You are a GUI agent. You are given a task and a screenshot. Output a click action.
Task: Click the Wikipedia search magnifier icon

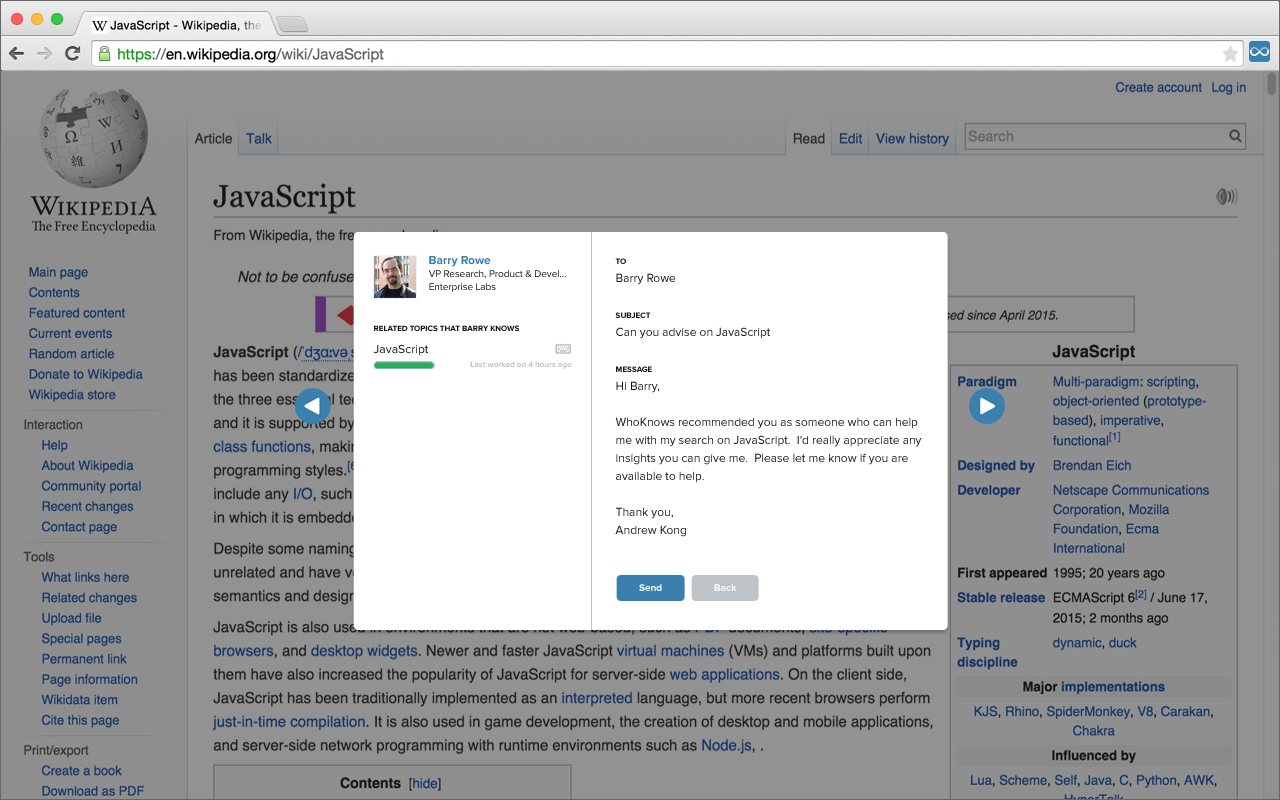click(x=1236, y=137)
